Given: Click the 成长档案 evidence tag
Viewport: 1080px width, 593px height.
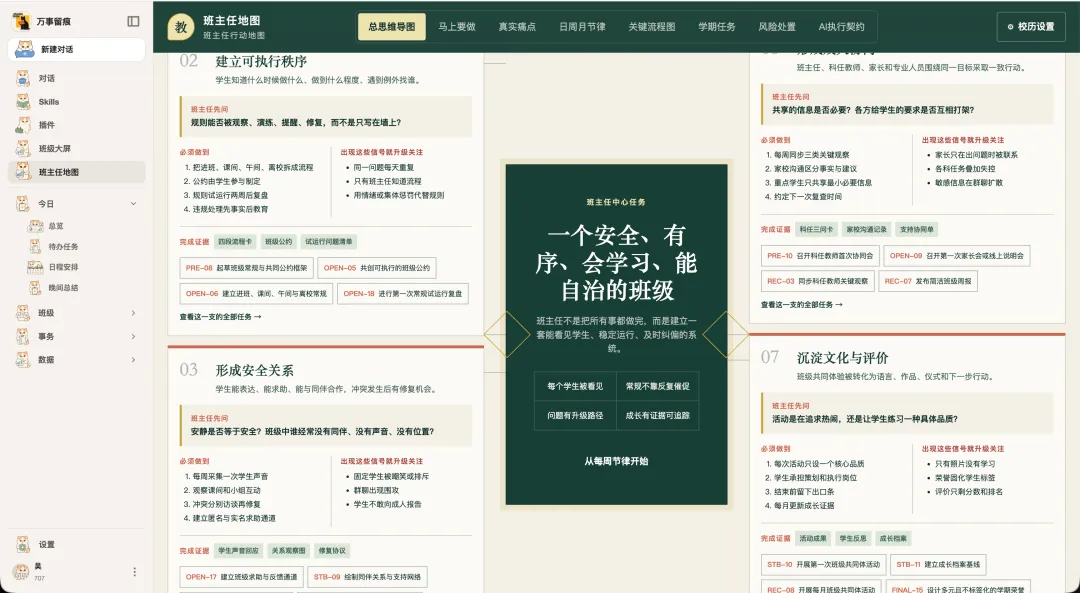Looking at the screenshot, I should click(x=893, y=539).
